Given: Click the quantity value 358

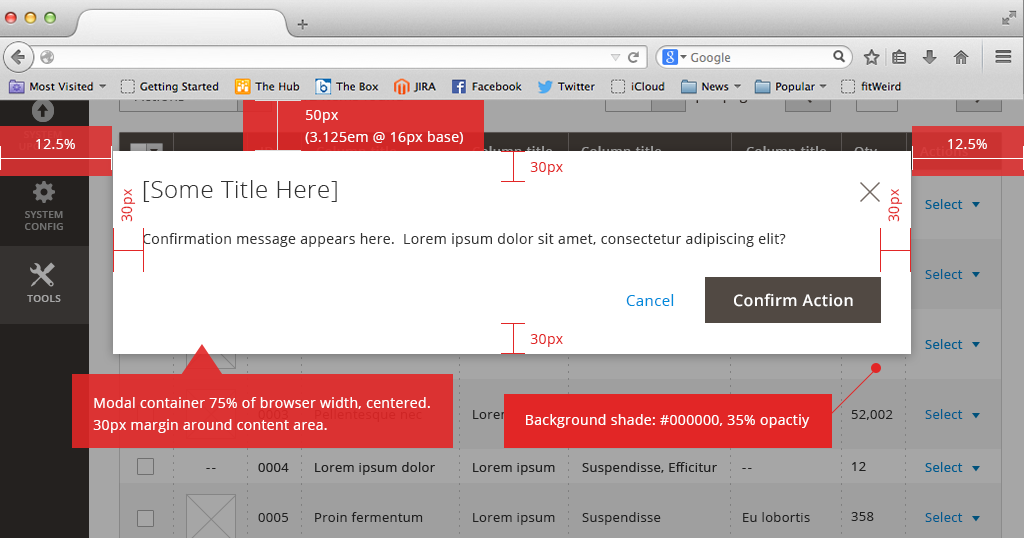Looking at the screenshot, I should point(862,516).
